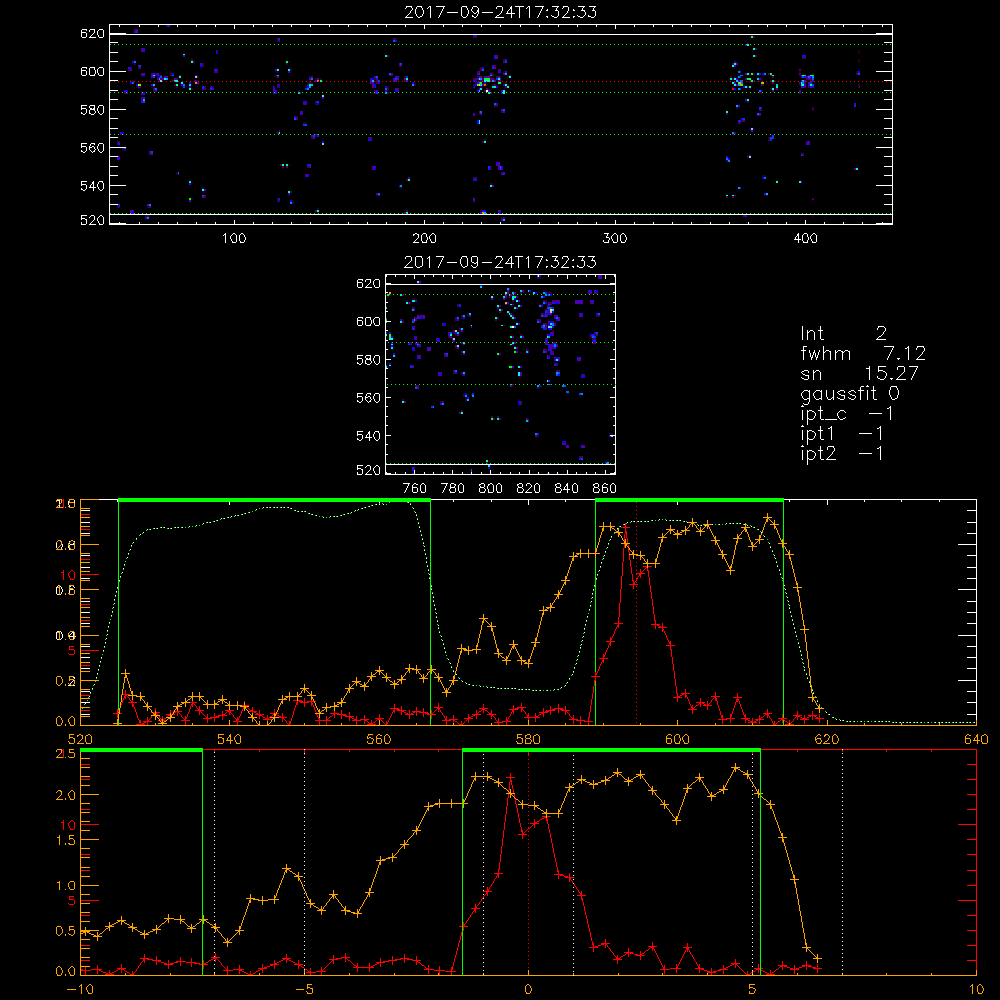Image resolution: width=1000 pixels, height=1000 pixels.
Task: Click x-axis label -5 of the bottom plot
Action: 304,990
